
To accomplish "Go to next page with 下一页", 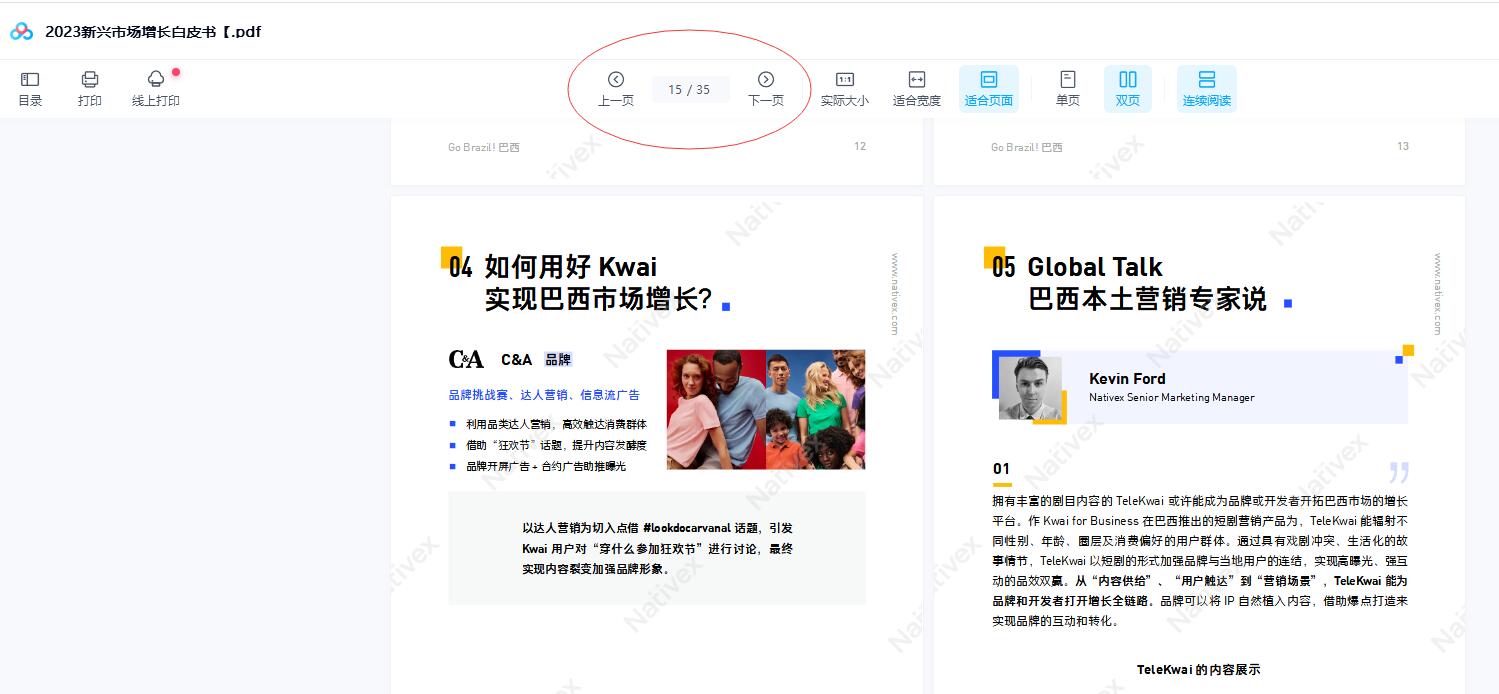I will click(766, 88).
